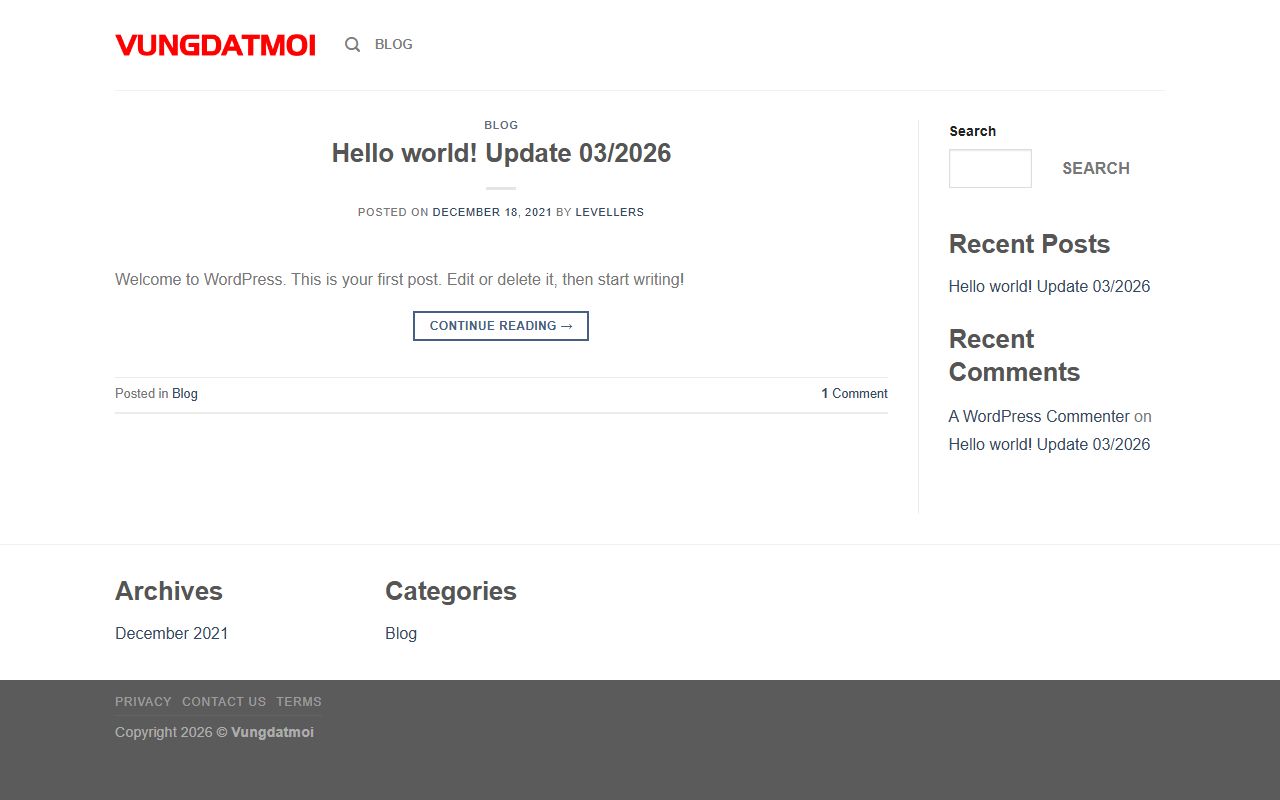
Task: Open the PRIVACY footer menu item
Action: click(x=143, y=702)
